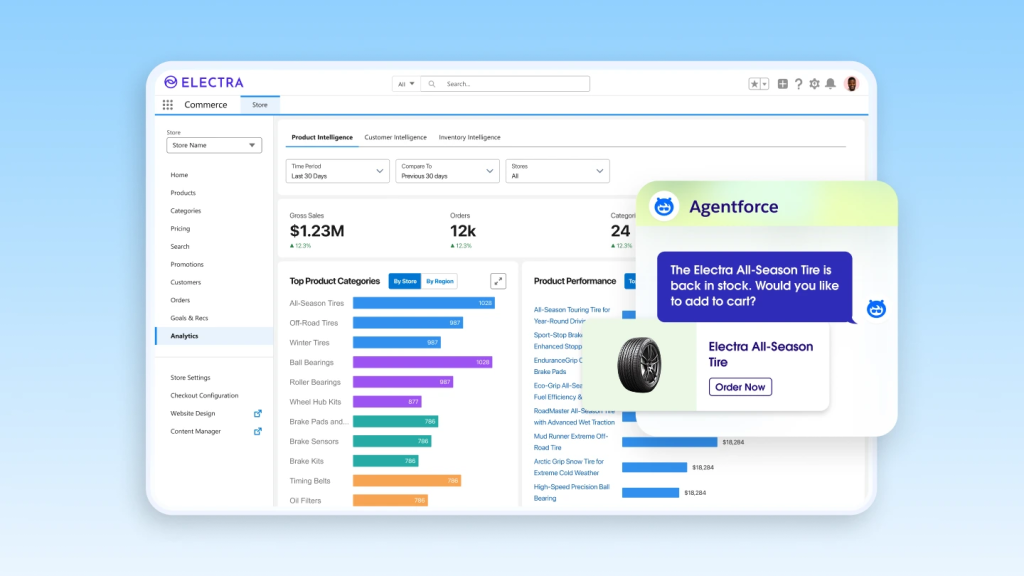Viewport: 1024px width, 576px height.
Task: Open the Compare To dropdown
Action: coord(447,171)
